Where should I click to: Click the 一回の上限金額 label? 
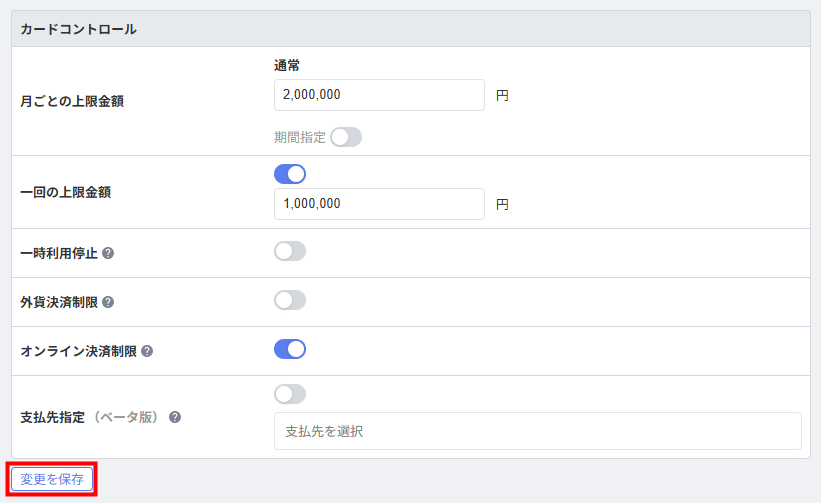(66, 192)
